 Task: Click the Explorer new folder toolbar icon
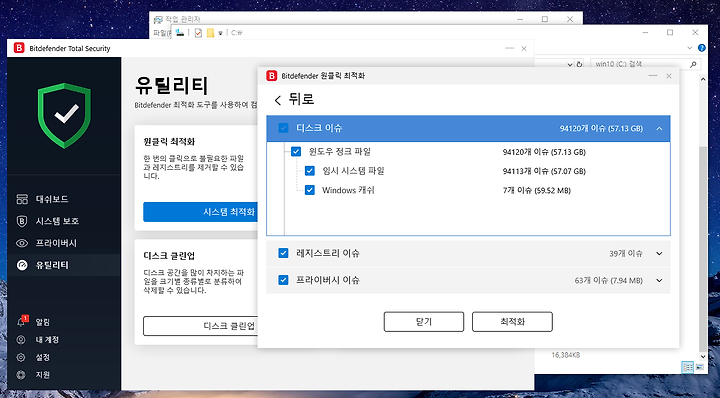[210, 33]
